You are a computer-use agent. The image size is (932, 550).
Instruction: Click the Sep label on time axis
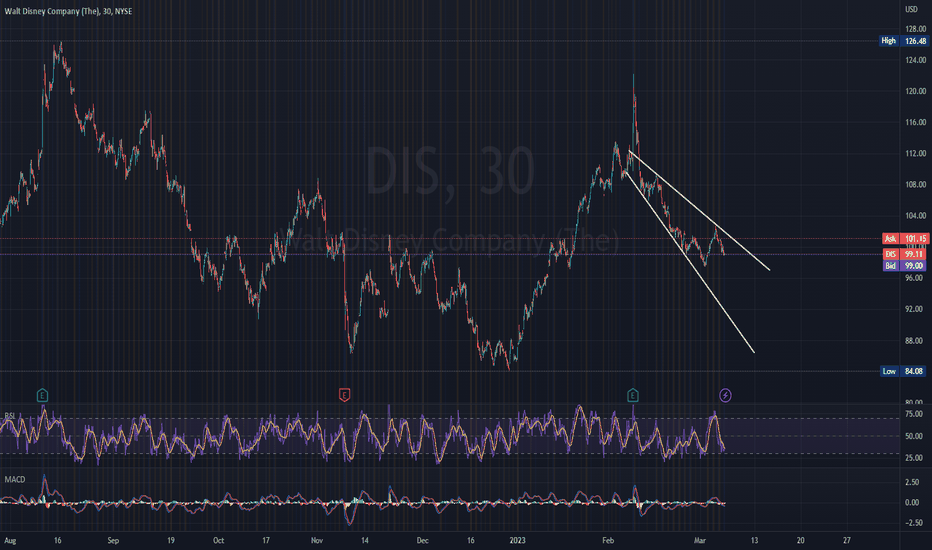coord(113,540)
